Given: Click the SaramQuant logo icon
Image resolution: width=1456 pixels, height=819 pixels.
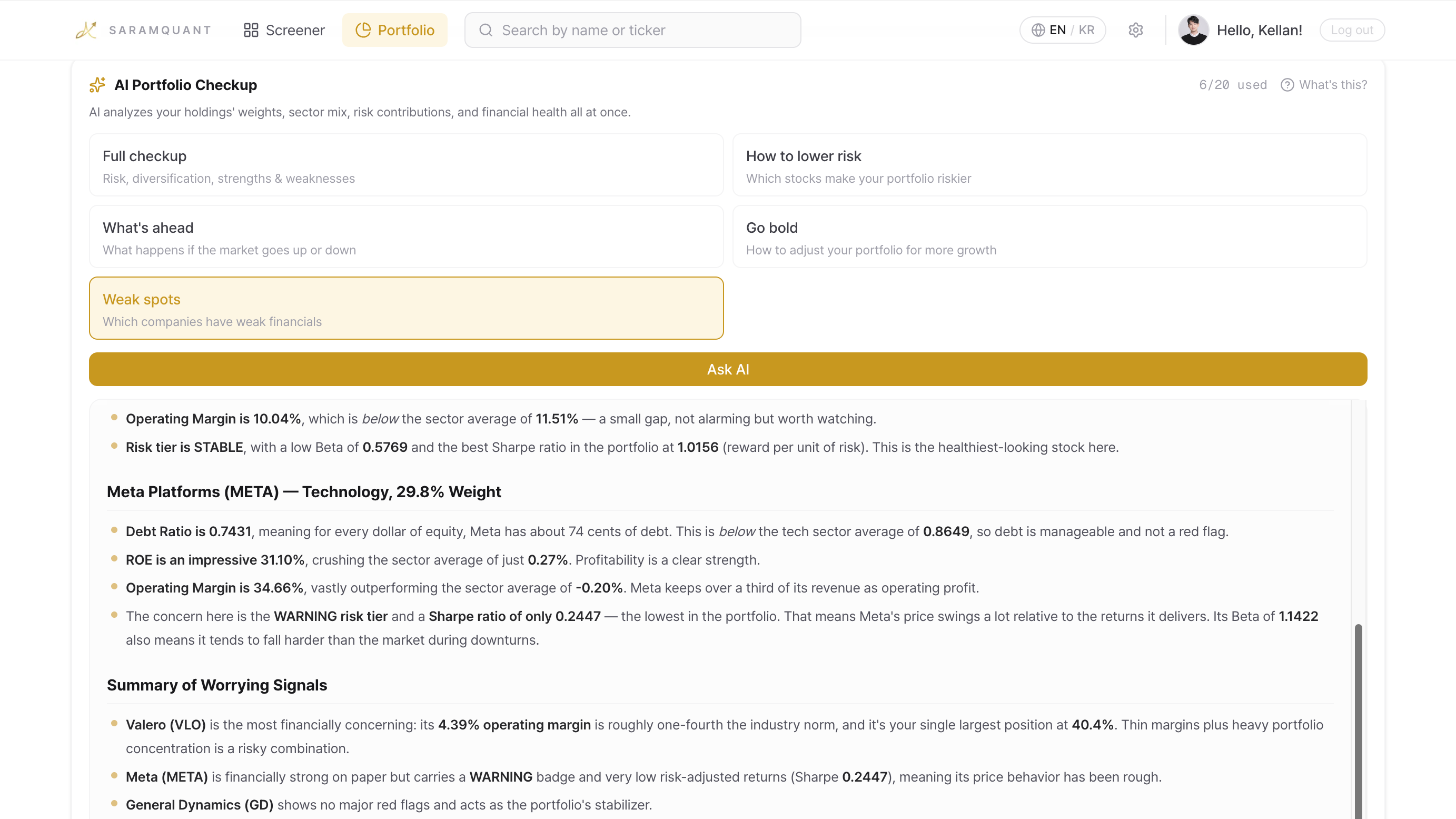Looking at the screenshot, I should point(86,30).
